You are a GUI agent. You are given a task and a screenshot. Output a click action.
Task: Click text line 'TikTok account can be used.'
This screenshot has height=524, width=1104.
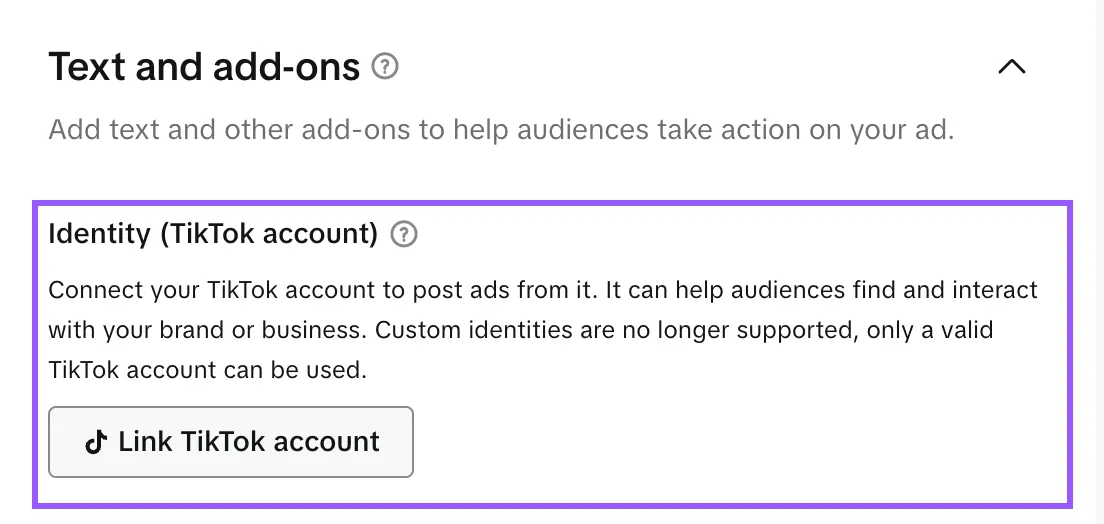[x=208, y=369]
